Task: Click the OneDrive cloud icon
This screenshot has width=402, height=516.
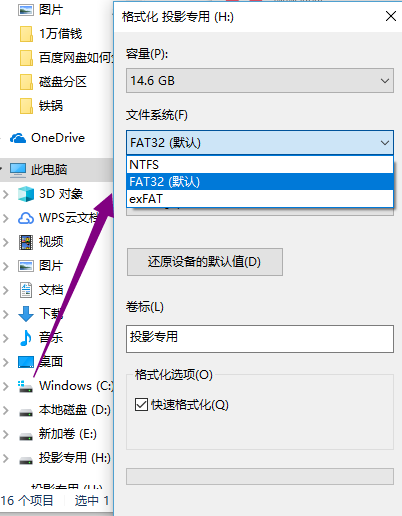Action: click(18, 138)
